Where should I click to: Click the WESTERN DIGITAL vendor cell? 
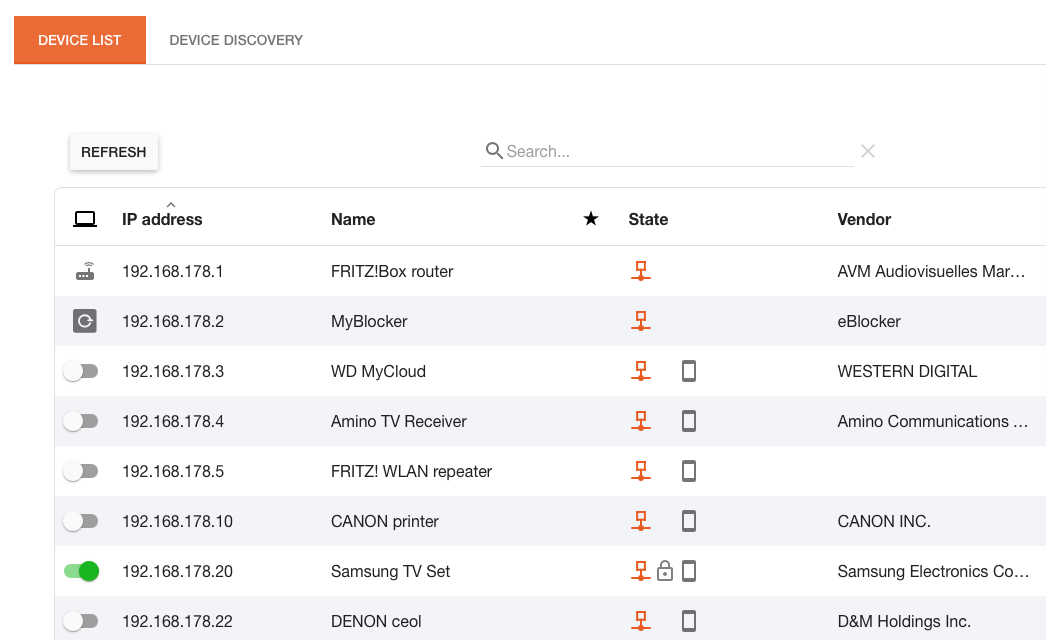(x=907, y=372)
